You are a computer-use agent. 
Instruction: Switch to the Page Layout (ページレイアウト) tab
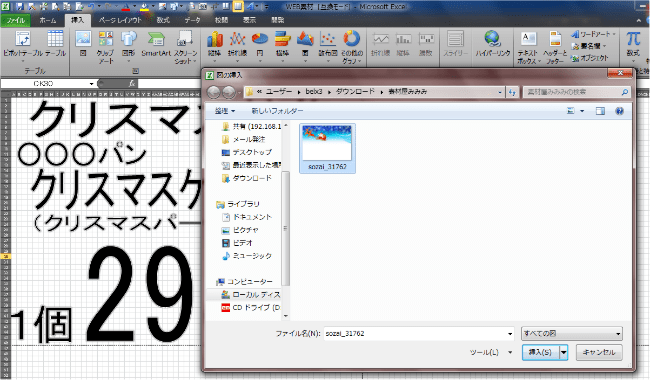(120, 20)
